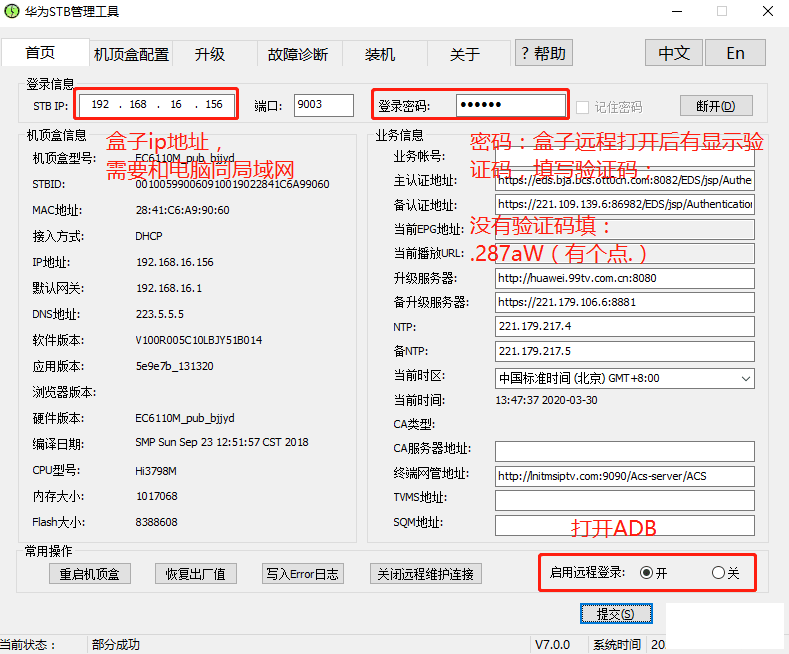This screenshot has width=789, height=654.
Task: Click 默认网关 value 192.168.16.1
Action: tap(169, 288)
